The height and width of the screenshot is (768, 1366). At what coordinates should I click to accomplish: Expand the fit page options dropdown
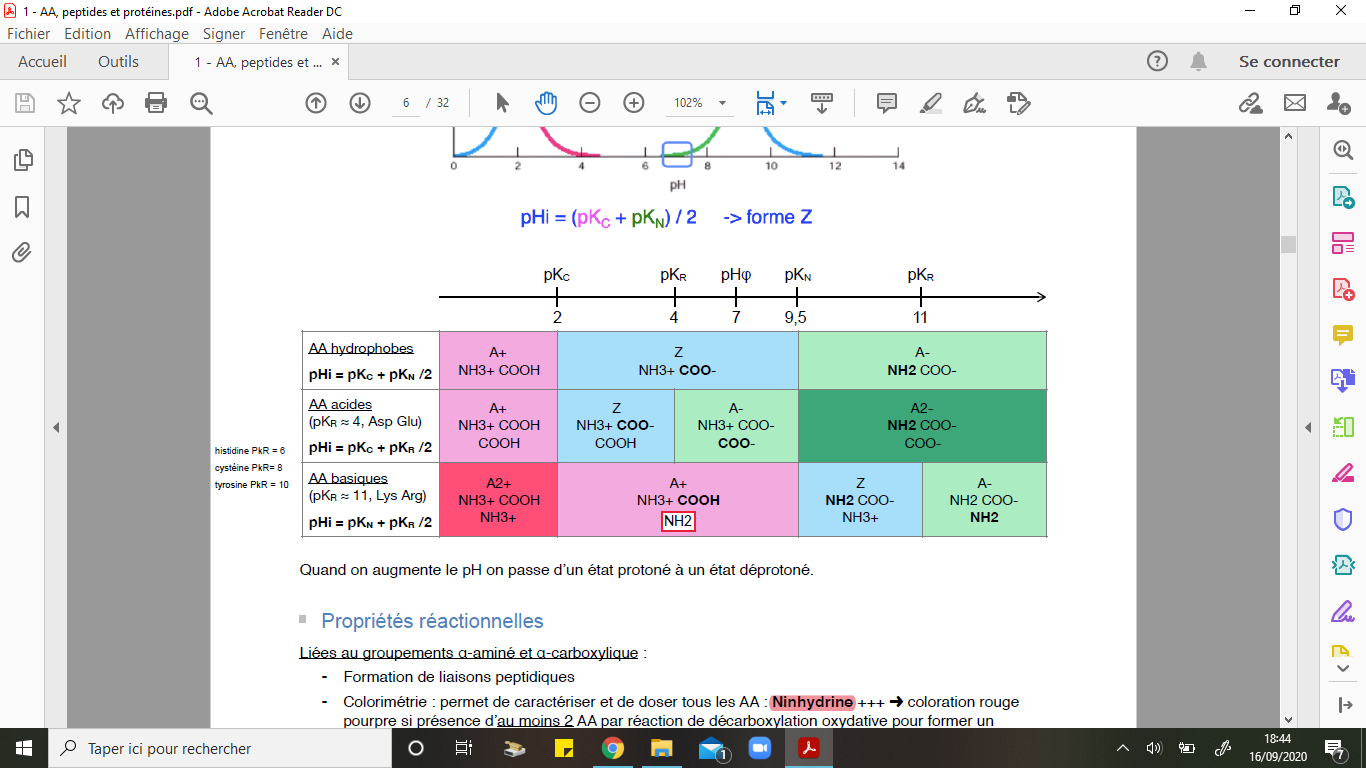click(783, 103)
